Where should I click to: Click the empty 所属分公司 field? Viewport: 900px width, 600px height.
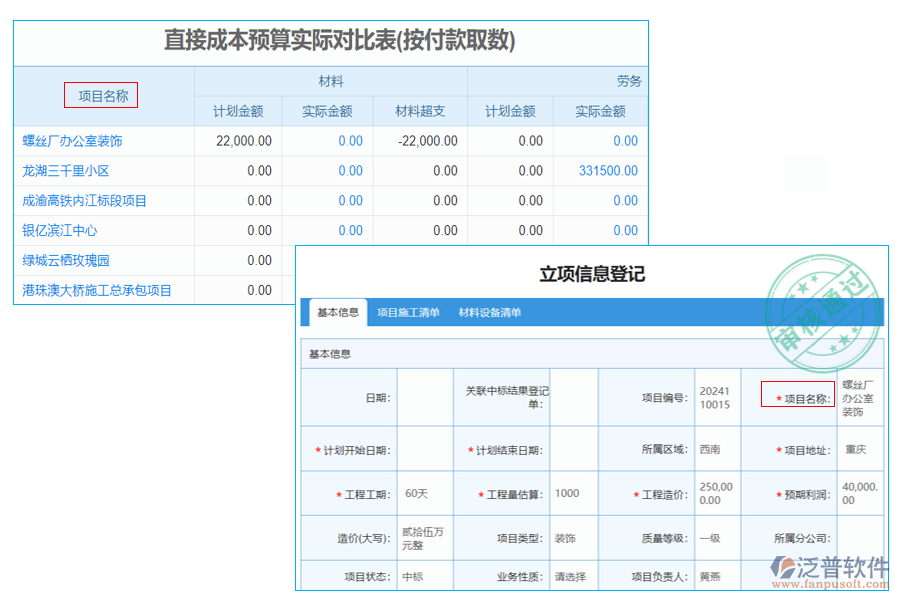coord(840,537)
